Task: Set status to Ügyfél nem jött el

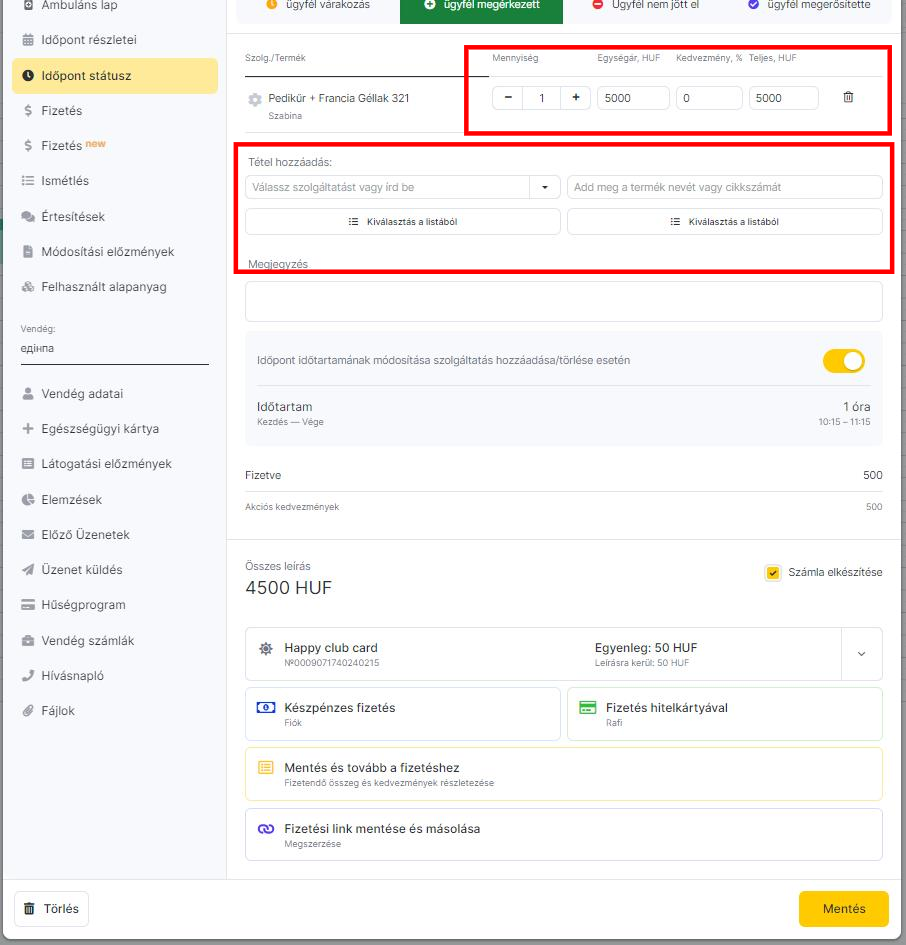Action: point(645,5)
